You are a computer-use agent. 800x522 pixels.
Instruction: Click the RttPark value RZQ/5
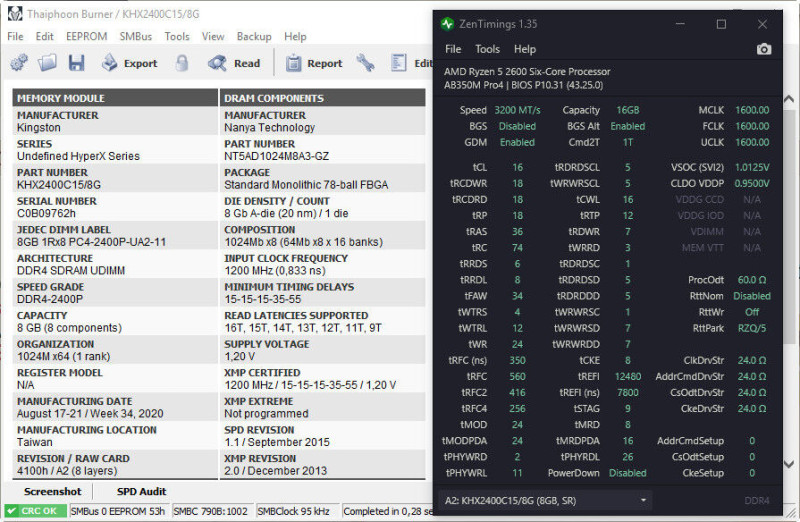tap(752, 328)
